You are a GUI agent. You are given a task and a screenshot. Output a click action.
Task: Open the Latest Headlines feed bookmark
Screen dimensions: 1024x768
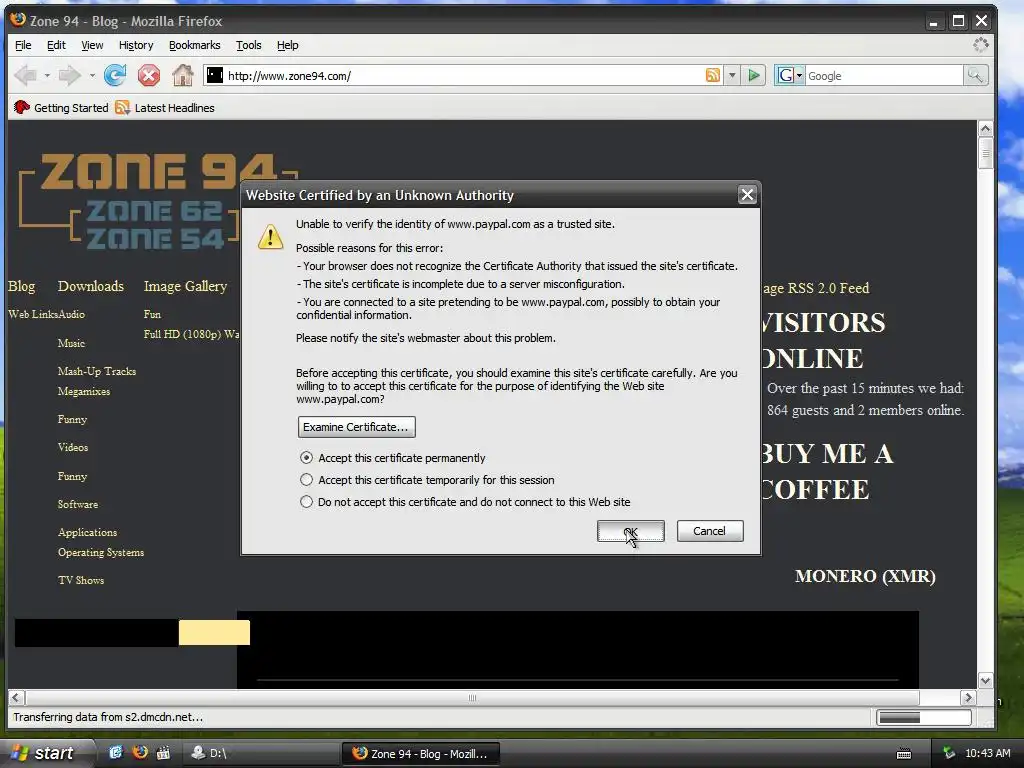pyautogui.click(x=165, y=108)
